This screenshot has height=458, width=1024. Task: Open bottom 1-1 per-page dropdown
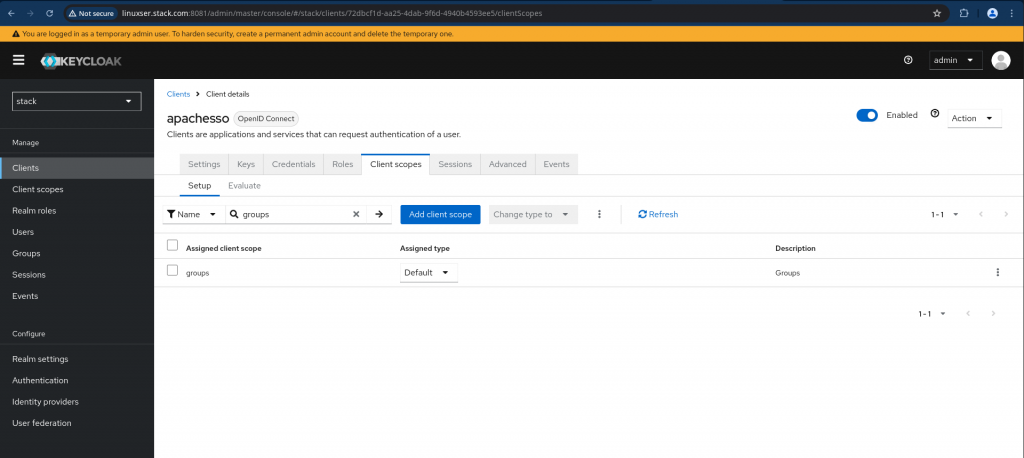tap(933, 314)
